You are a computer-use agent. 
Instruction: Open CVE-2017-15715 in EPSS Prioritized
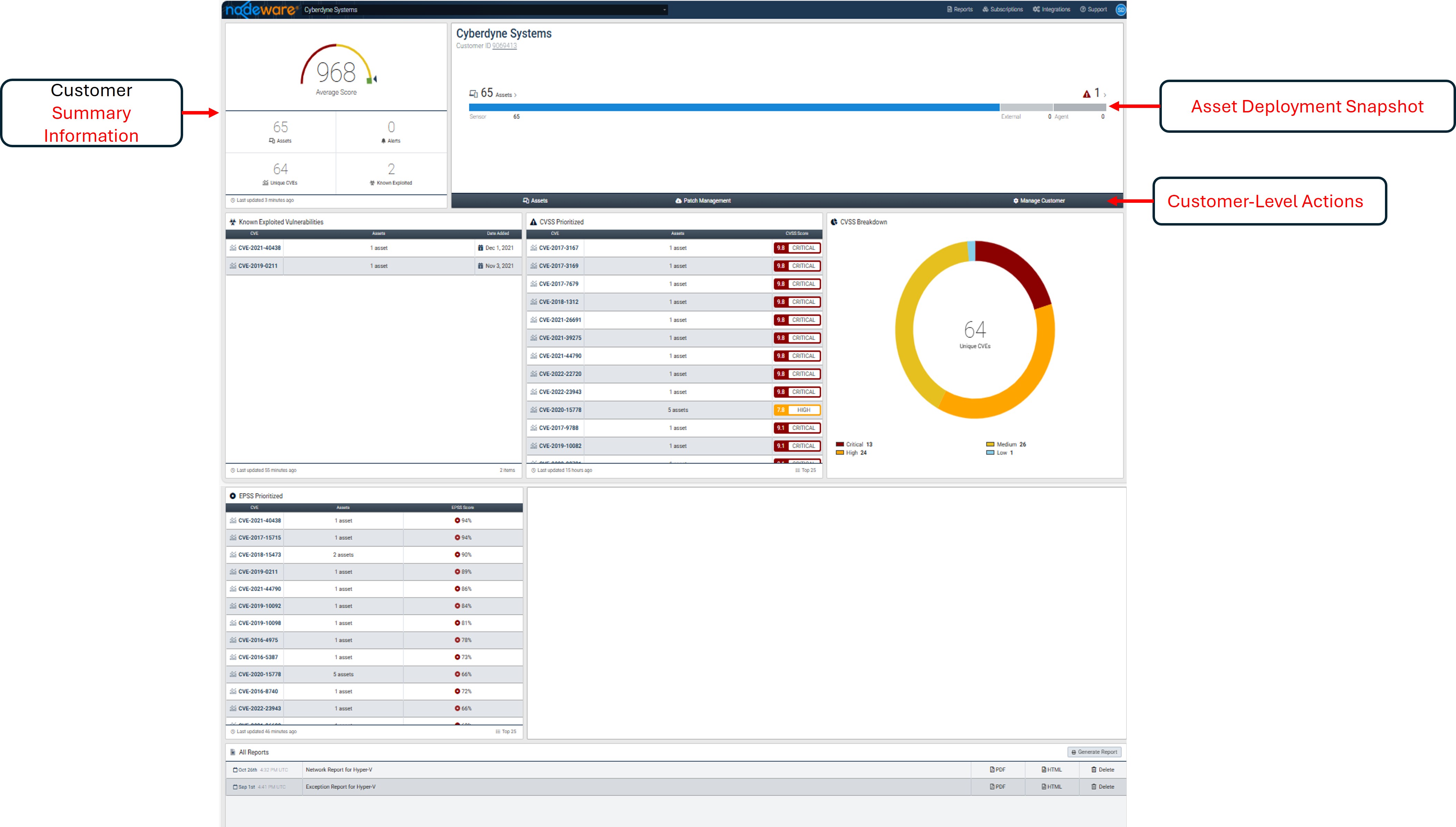tap(260, 537)
